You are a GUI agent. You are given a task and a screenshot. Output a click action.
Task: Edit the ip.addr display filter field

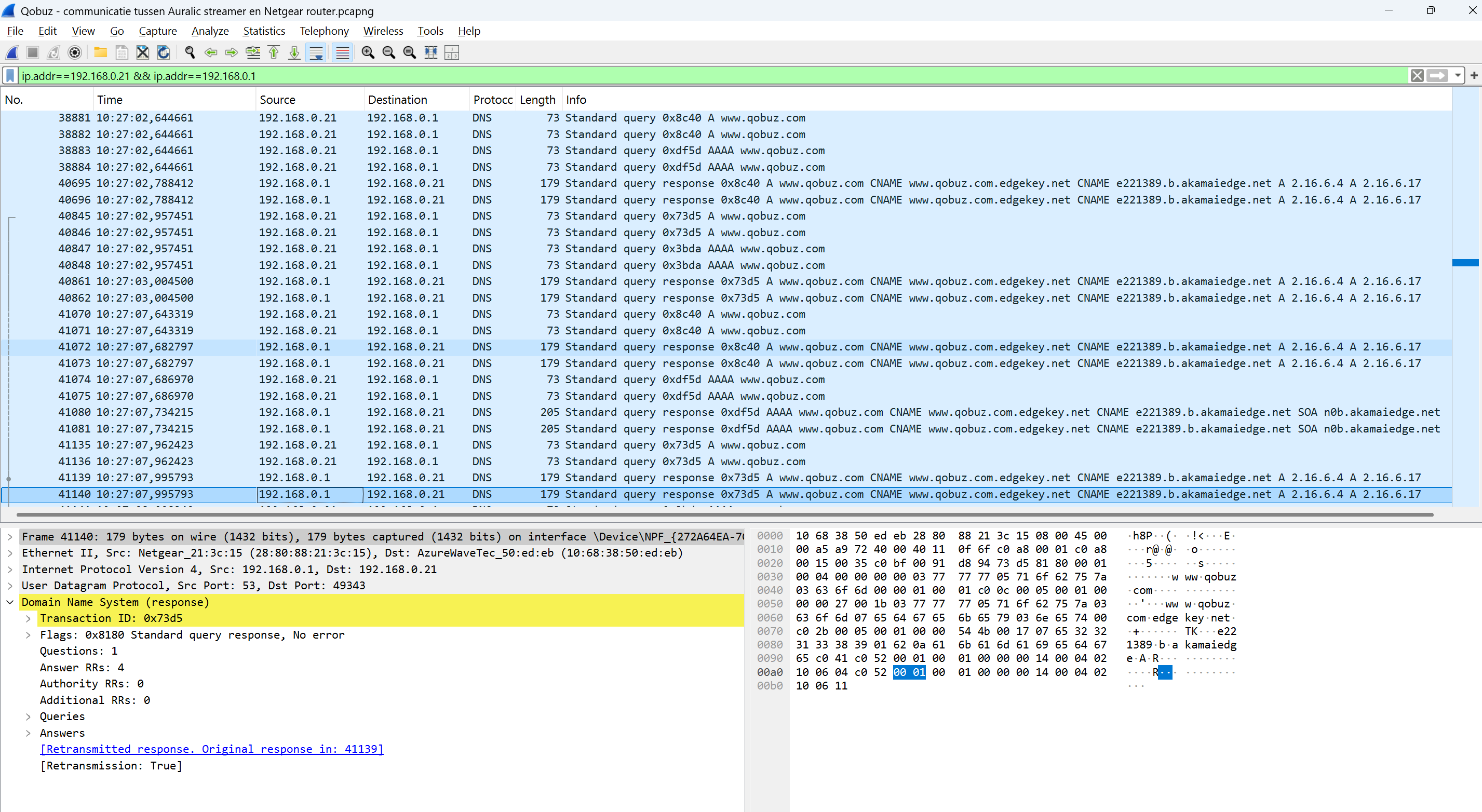point(713,76)
